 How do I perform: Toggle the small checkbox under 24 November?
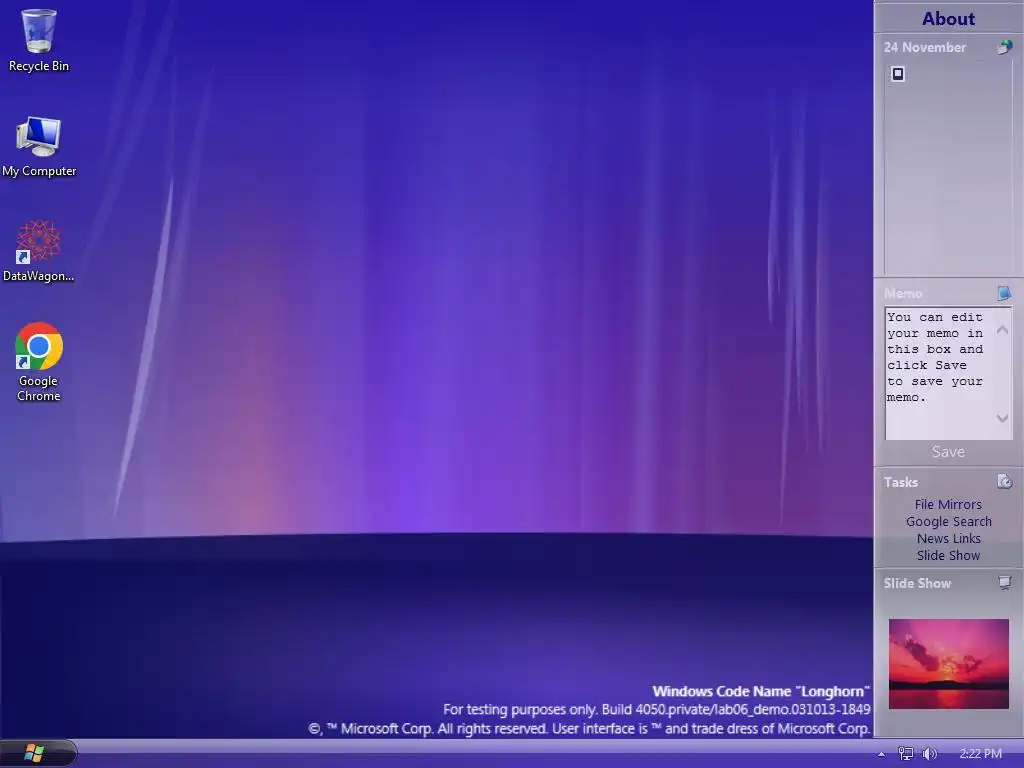pos(898,74)
